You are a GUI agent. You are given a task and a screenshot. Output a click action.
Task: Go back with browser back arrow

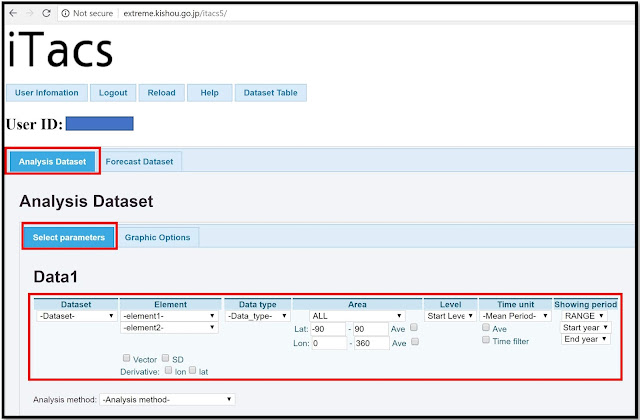click(13, 13)
